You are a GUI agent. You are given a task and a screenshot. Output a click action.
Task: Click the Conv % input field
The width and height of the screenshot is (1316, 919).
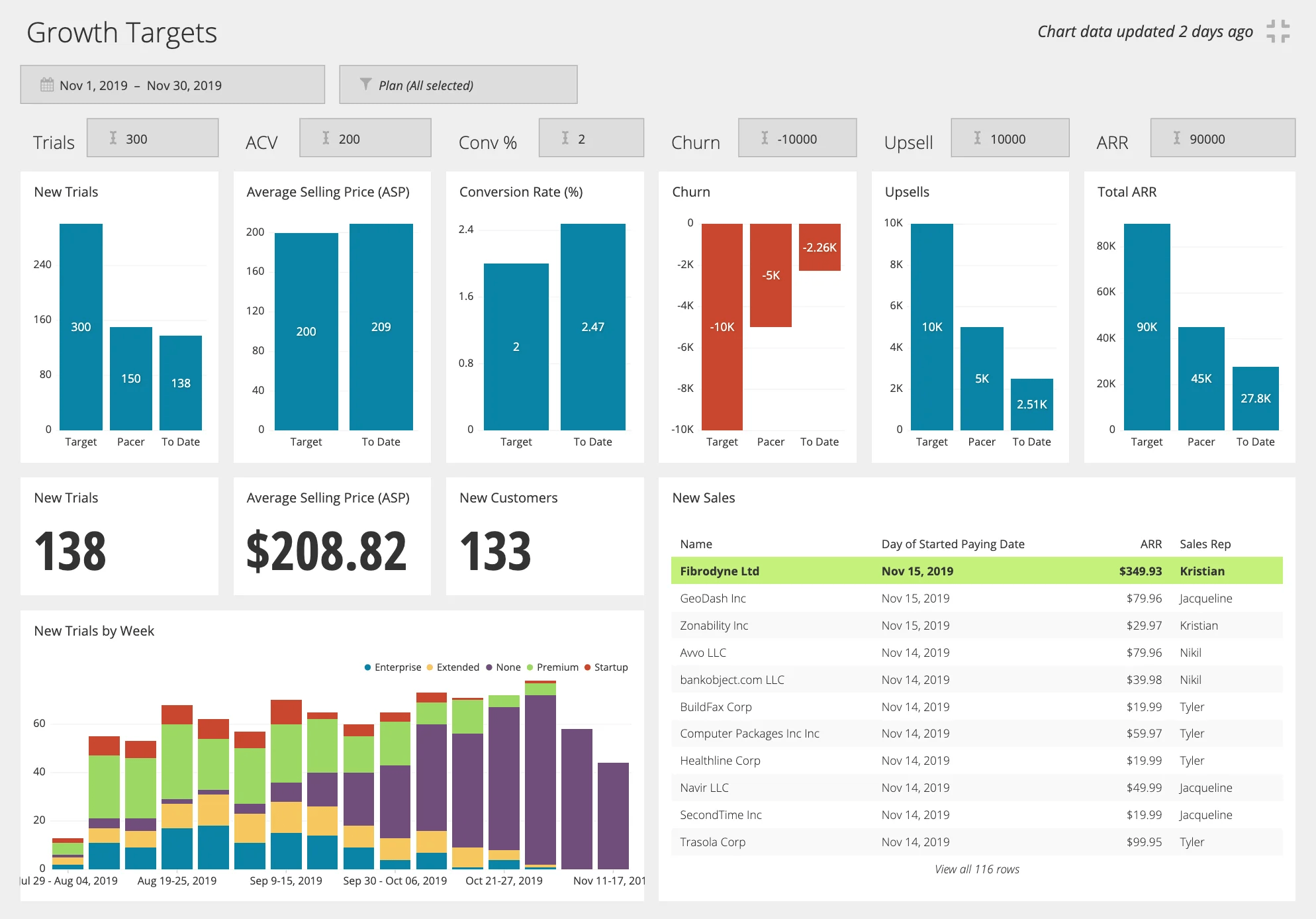tap(590, 138)
